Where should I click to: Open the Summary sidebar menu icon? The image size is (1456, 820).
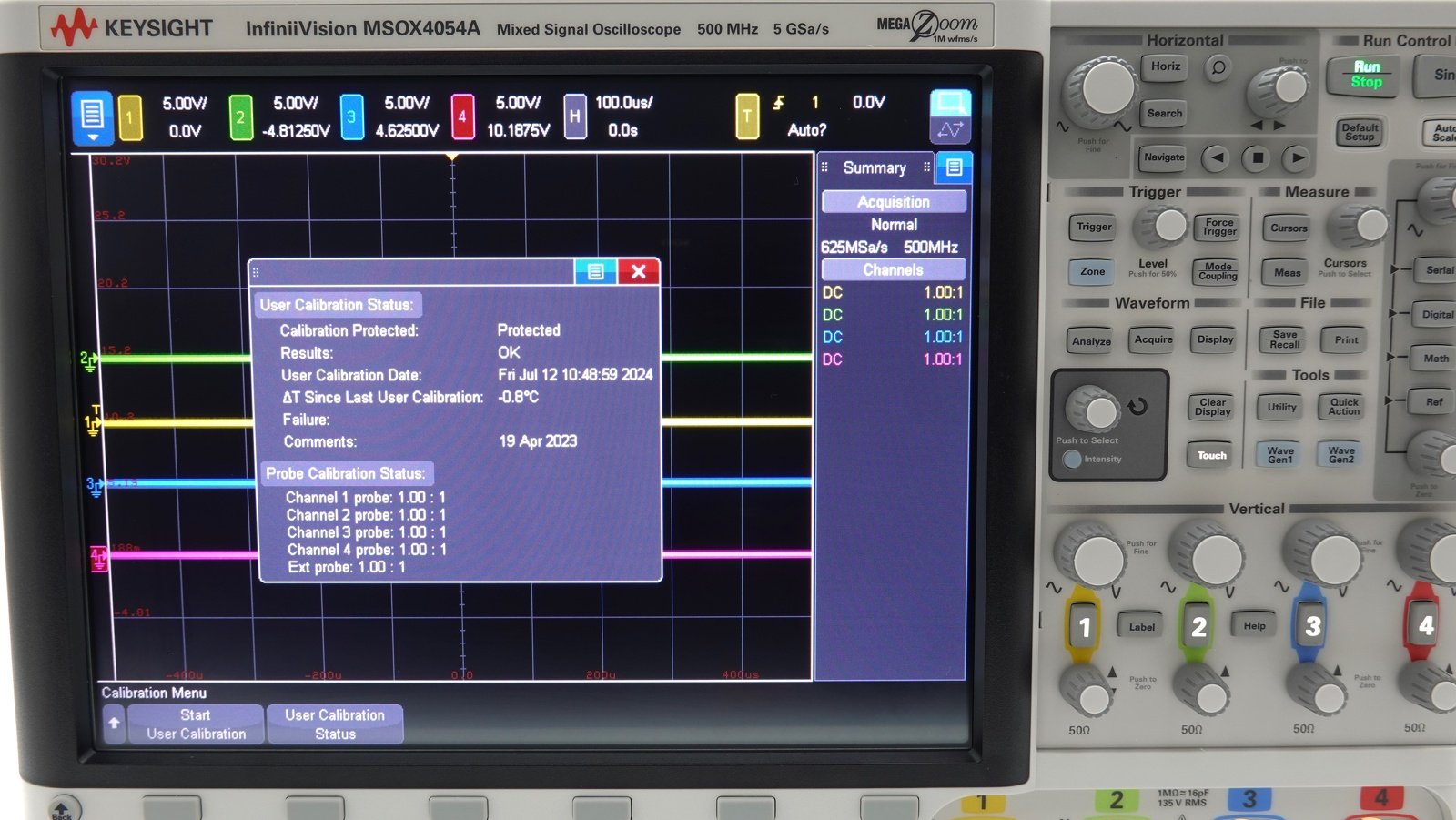[x=954, y=167]
